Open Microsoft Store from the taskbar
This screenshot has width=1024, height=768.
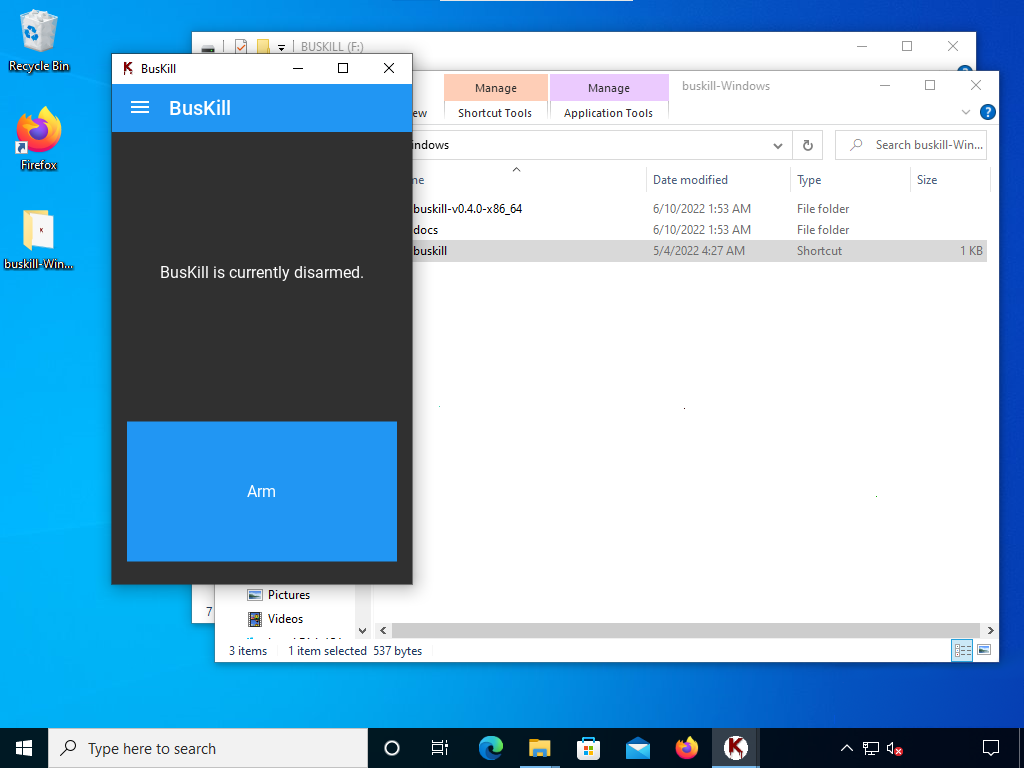point(588,748)
